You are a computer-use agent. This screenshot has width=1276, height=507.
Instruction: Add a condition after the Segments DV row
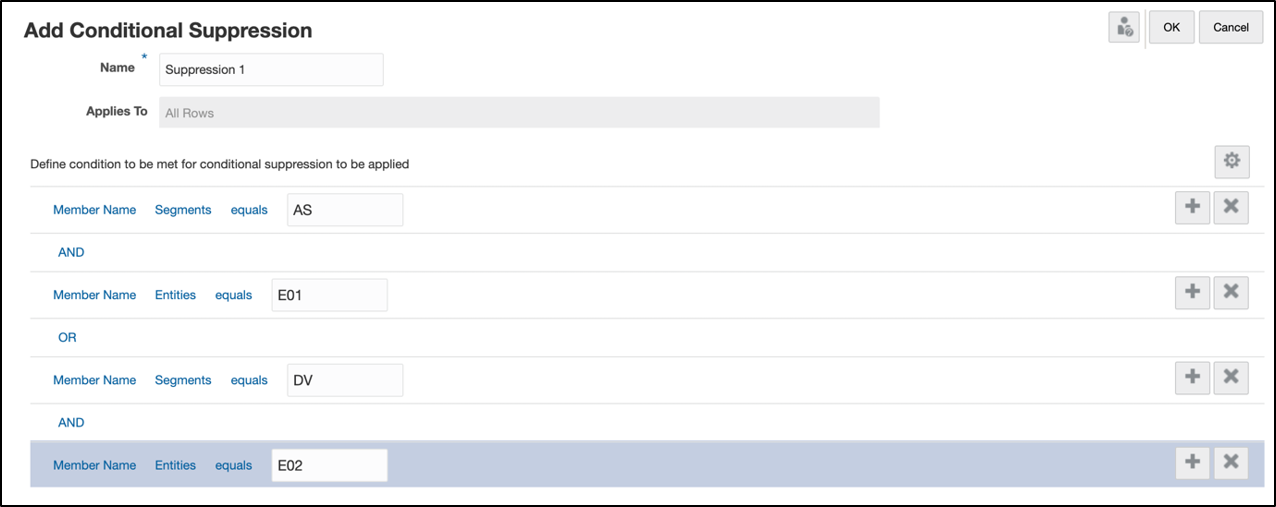click(x=1192, y=377)
